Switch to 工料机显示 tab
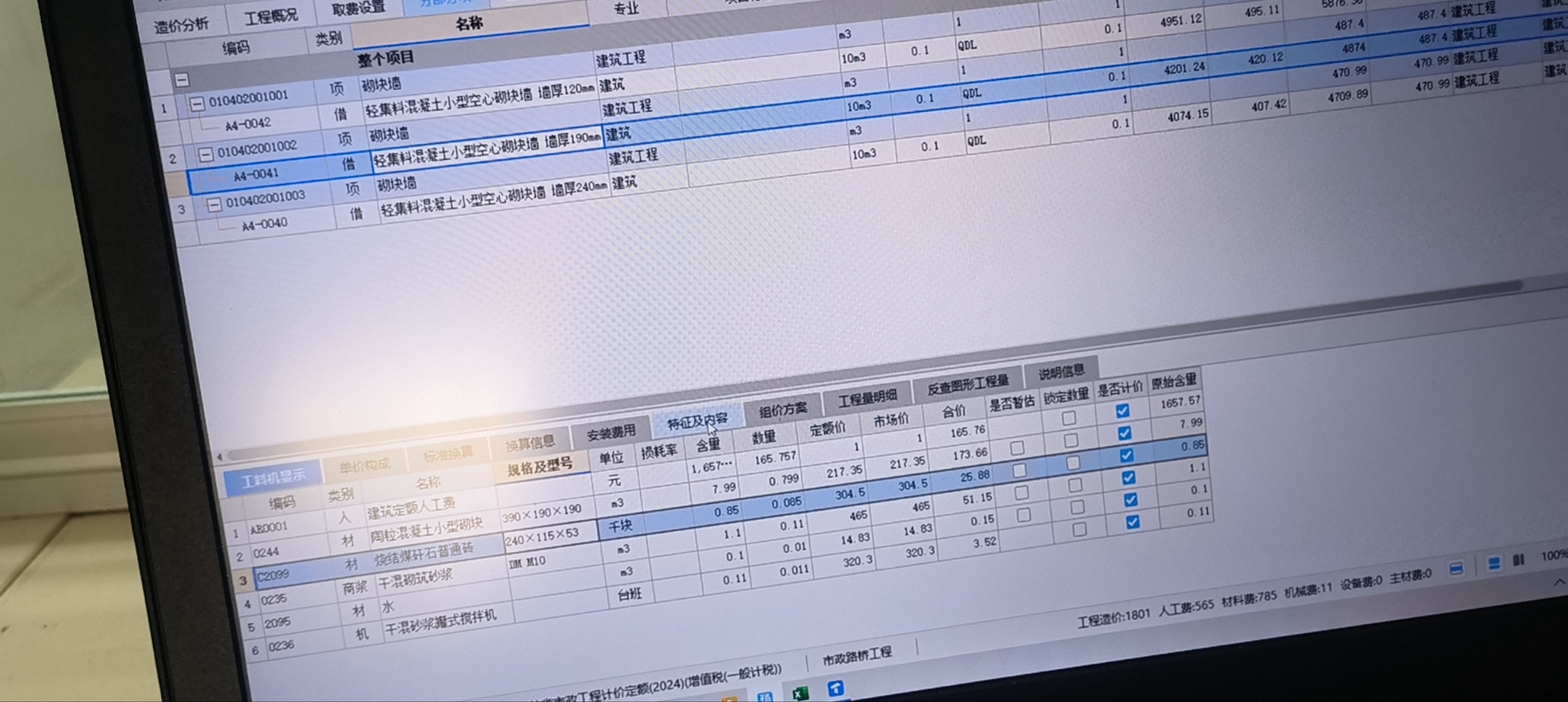The image size is (1568, 702). 273,477
